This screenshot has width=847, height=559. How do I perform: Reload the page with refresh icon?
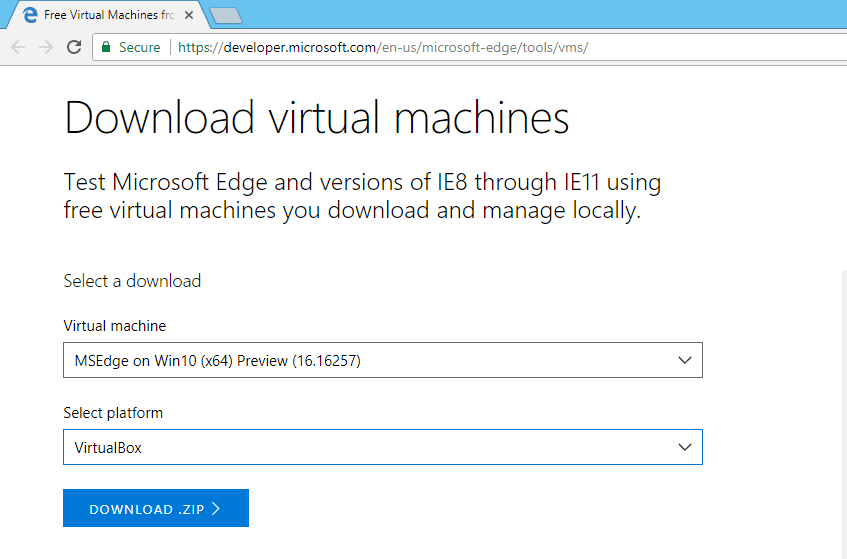(74, 48)
